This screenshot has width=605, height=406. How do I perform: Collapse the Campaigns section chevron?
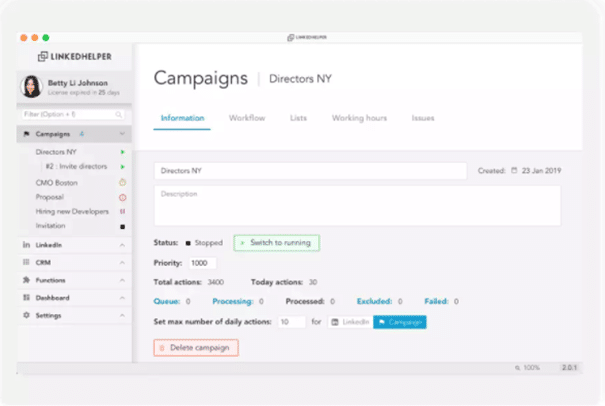pos(122,134)
